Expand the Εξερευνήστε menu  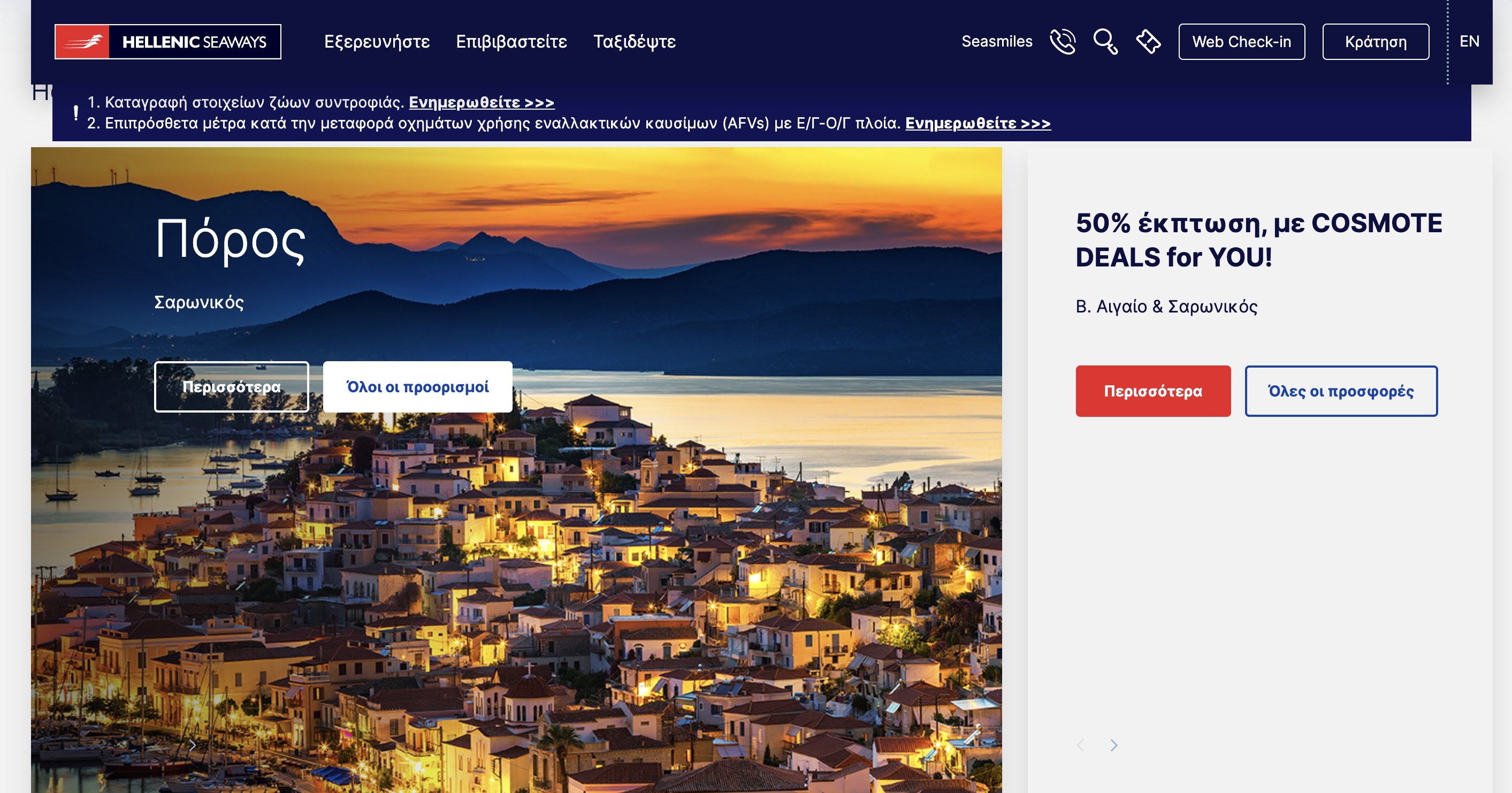click(377, 42)
